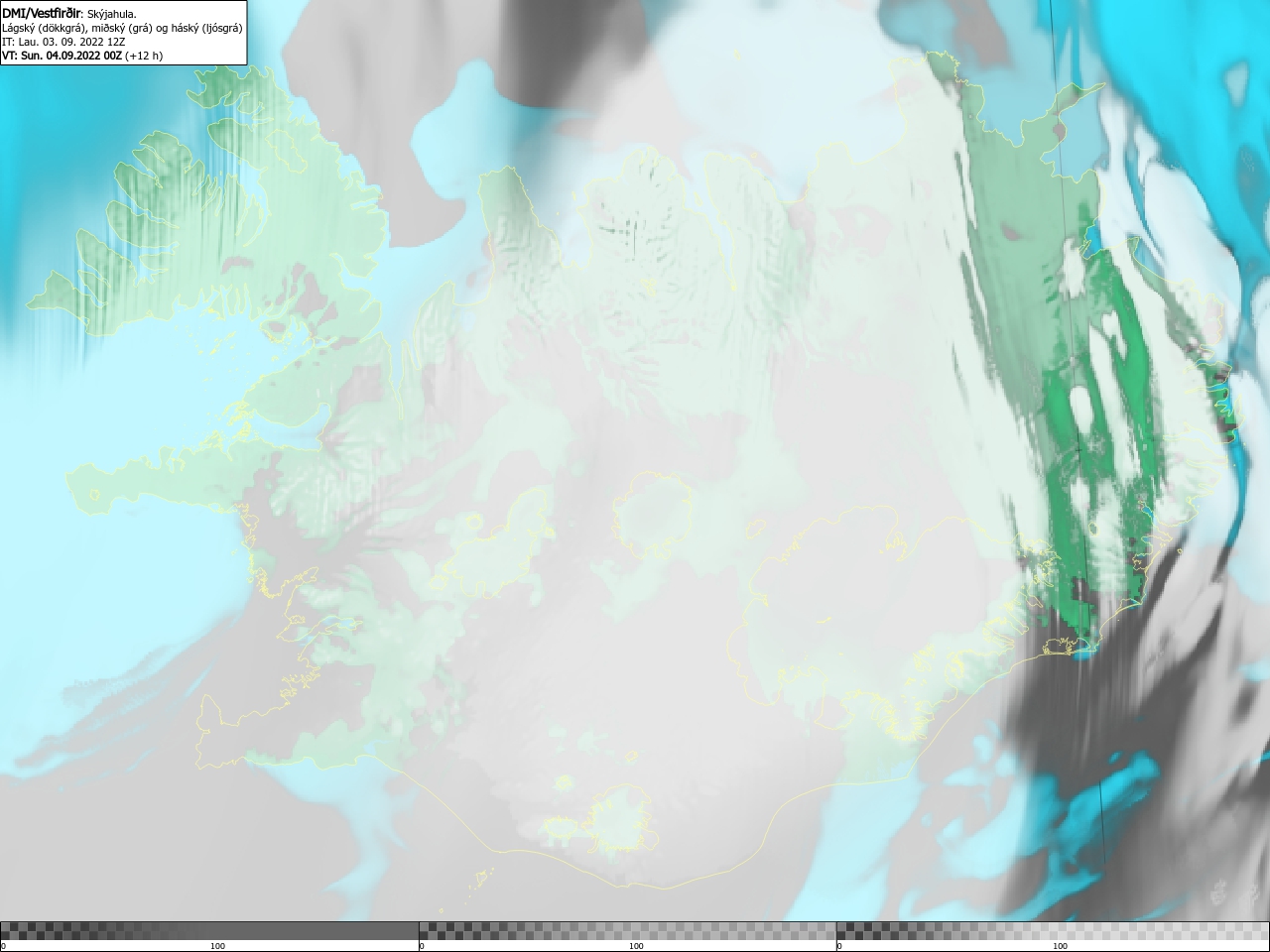Screen dimensions: 1270x952
Task: Click the '100' label under the dark grey scale
Action: tap(217, 946)
